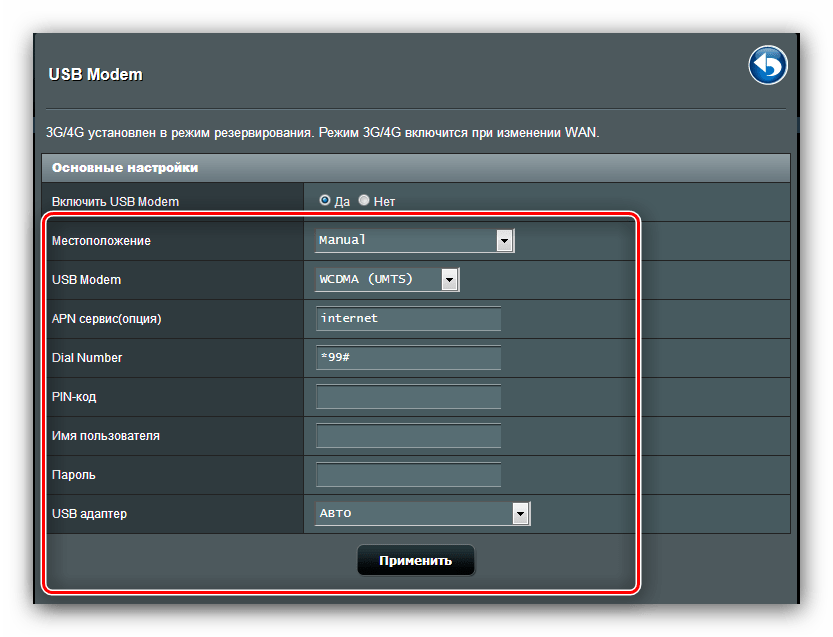Click the PIN-код row label
This screenshot has height=637, width=833.
74,397
